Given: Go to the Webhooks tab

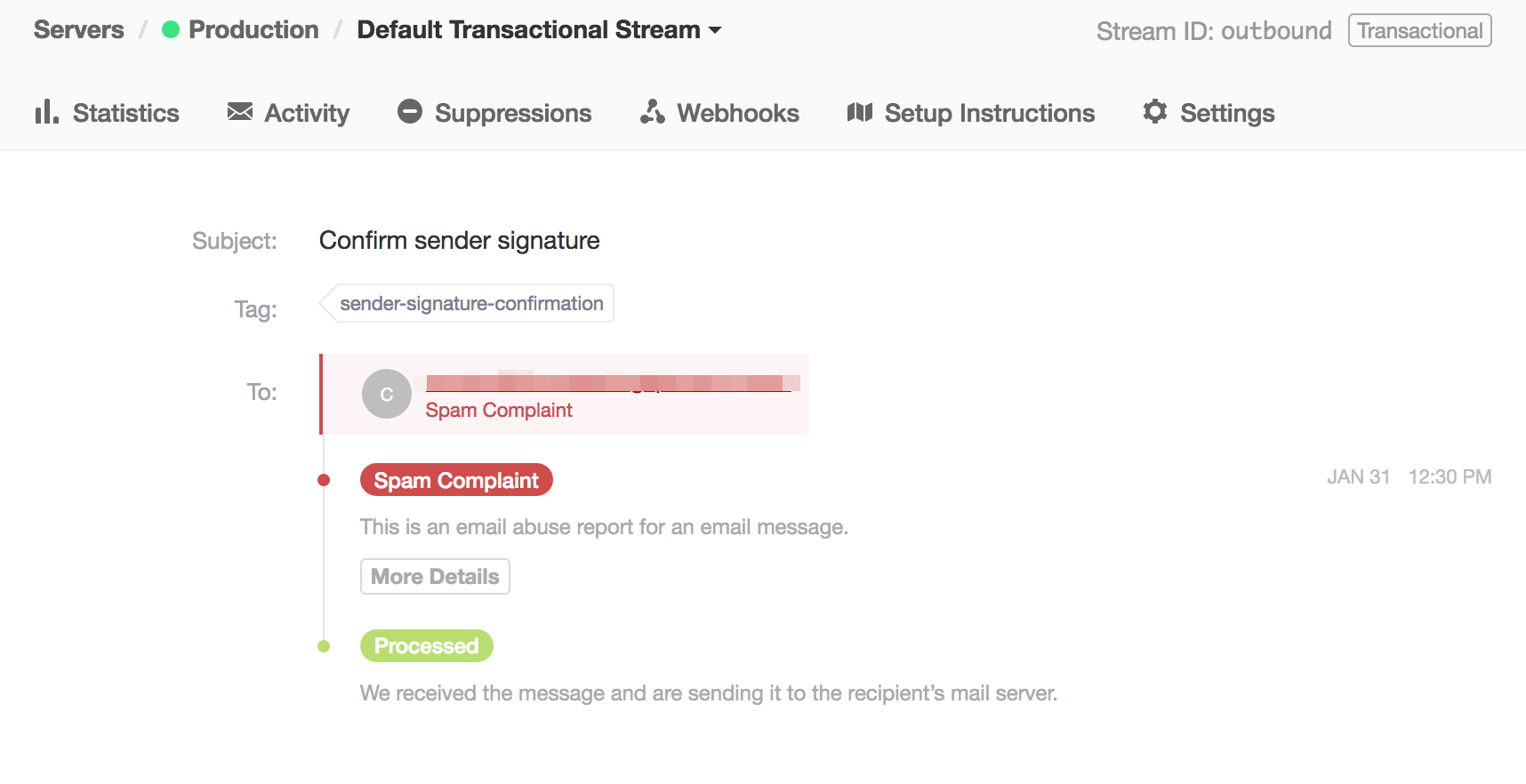Looking at the screenshot, I should [737, 113].
